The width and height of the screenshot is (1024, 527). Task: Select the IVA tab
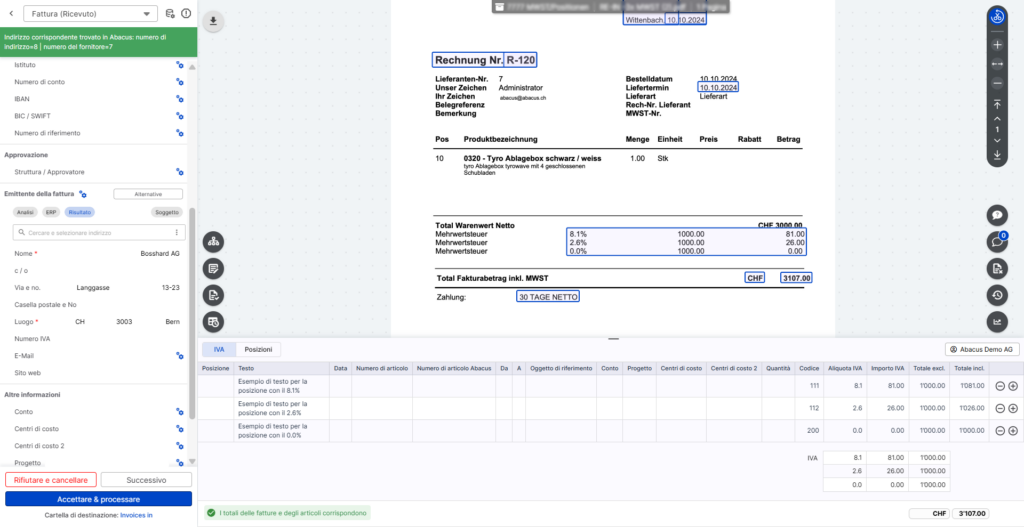click(x=218, y=350)
